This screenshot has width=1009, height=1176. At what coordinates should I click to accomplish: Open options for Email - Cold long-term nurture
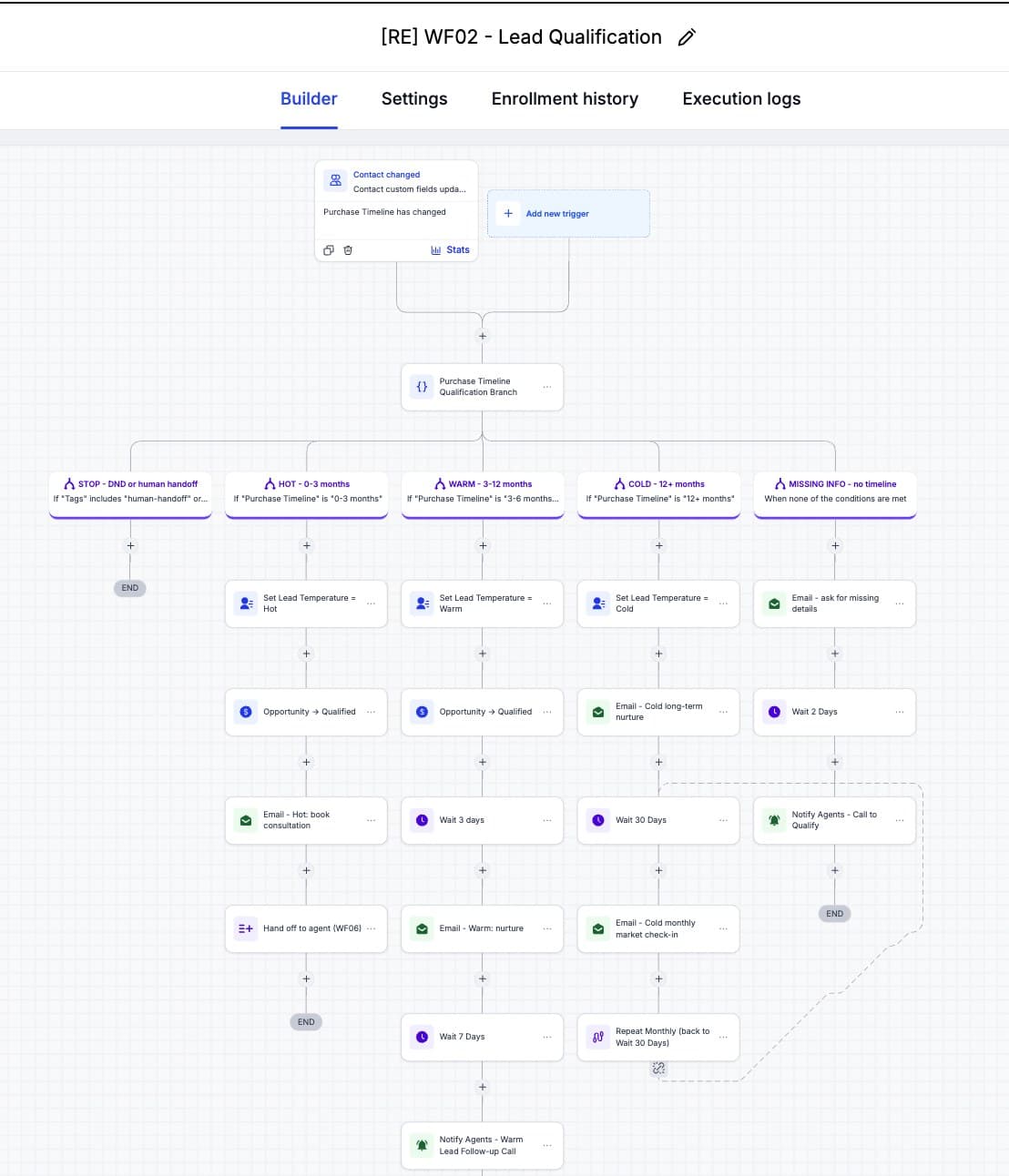click(x=723, y=712)
